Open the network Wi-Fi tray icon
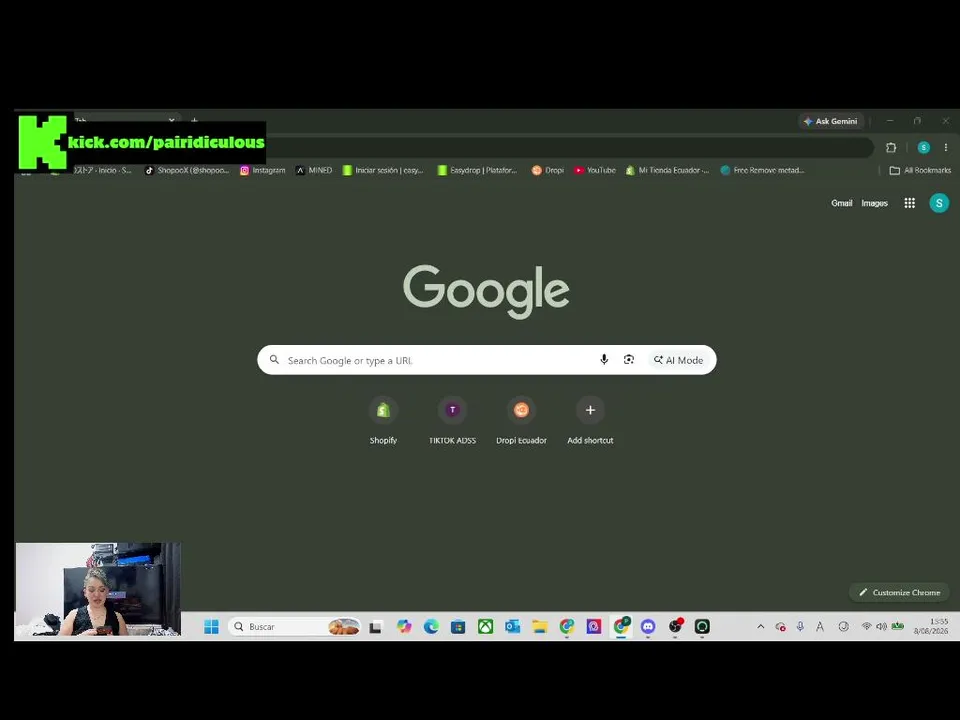This screenshot has width=960, height=720. 866,626
